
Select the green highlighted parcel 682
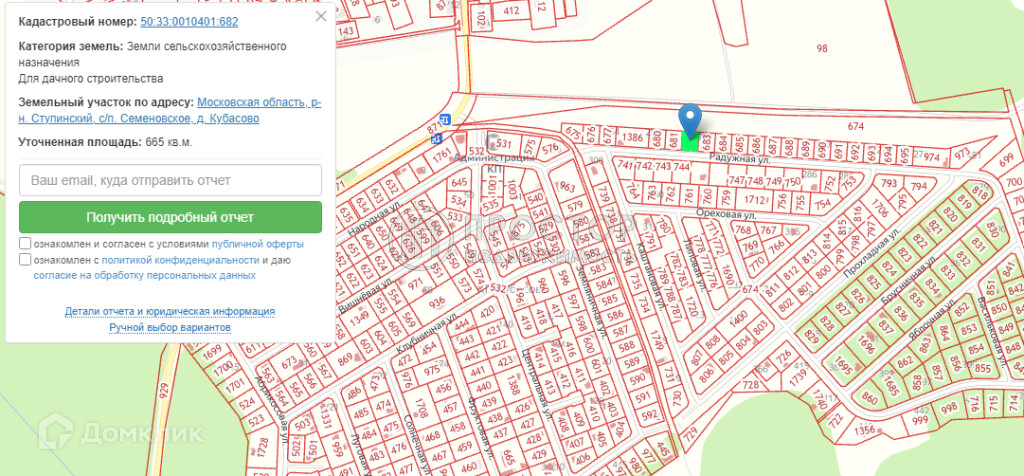690,141
